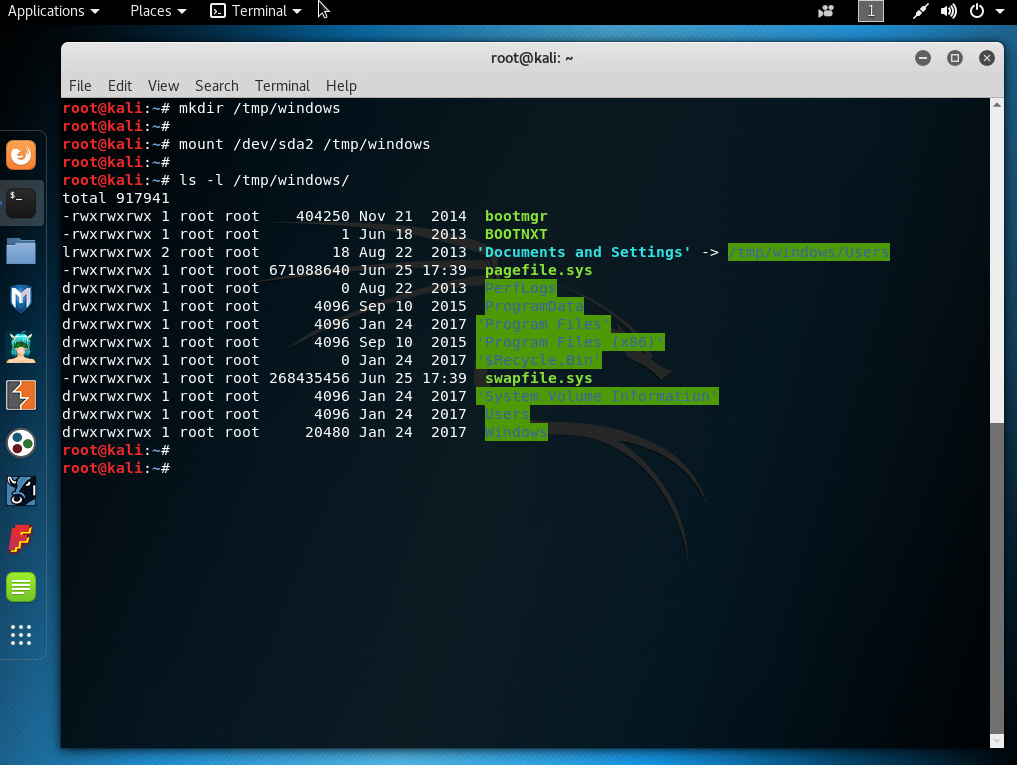
Task: Open the Files manager dock icon
Action: (x=21, y=251)
